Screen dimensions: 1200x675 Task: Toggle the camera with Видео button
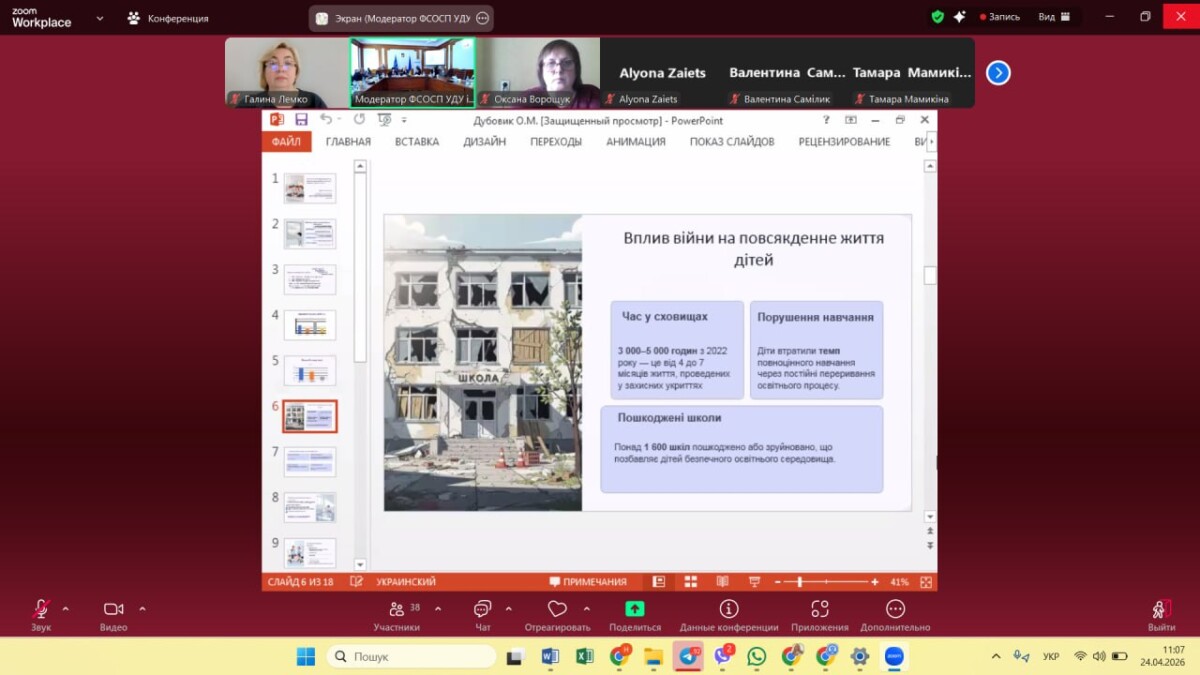pyautogui.click(x=113, y=609)
